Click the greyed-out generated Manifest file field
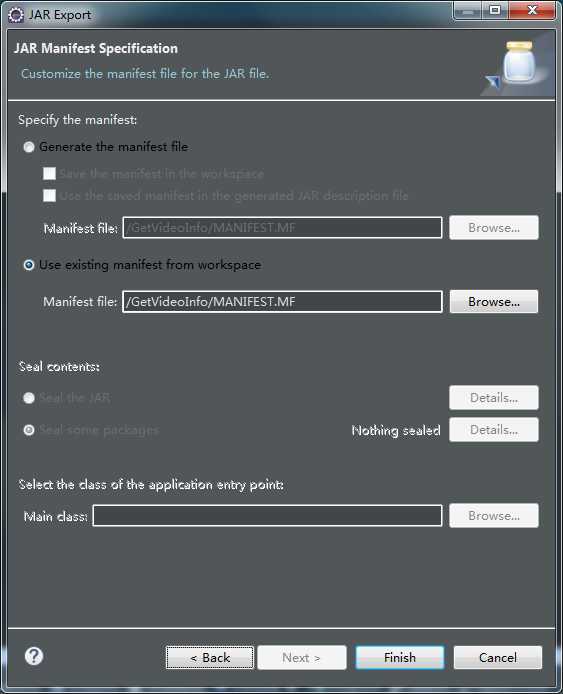The image size is (563, 694). (x=282, y=227)
